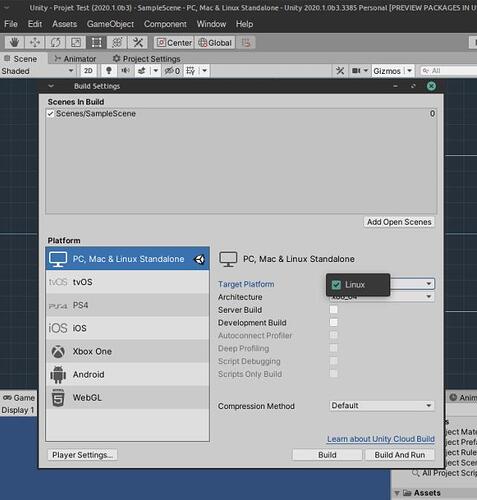
Task: Toggle scene audio
Action: point(125,71)
